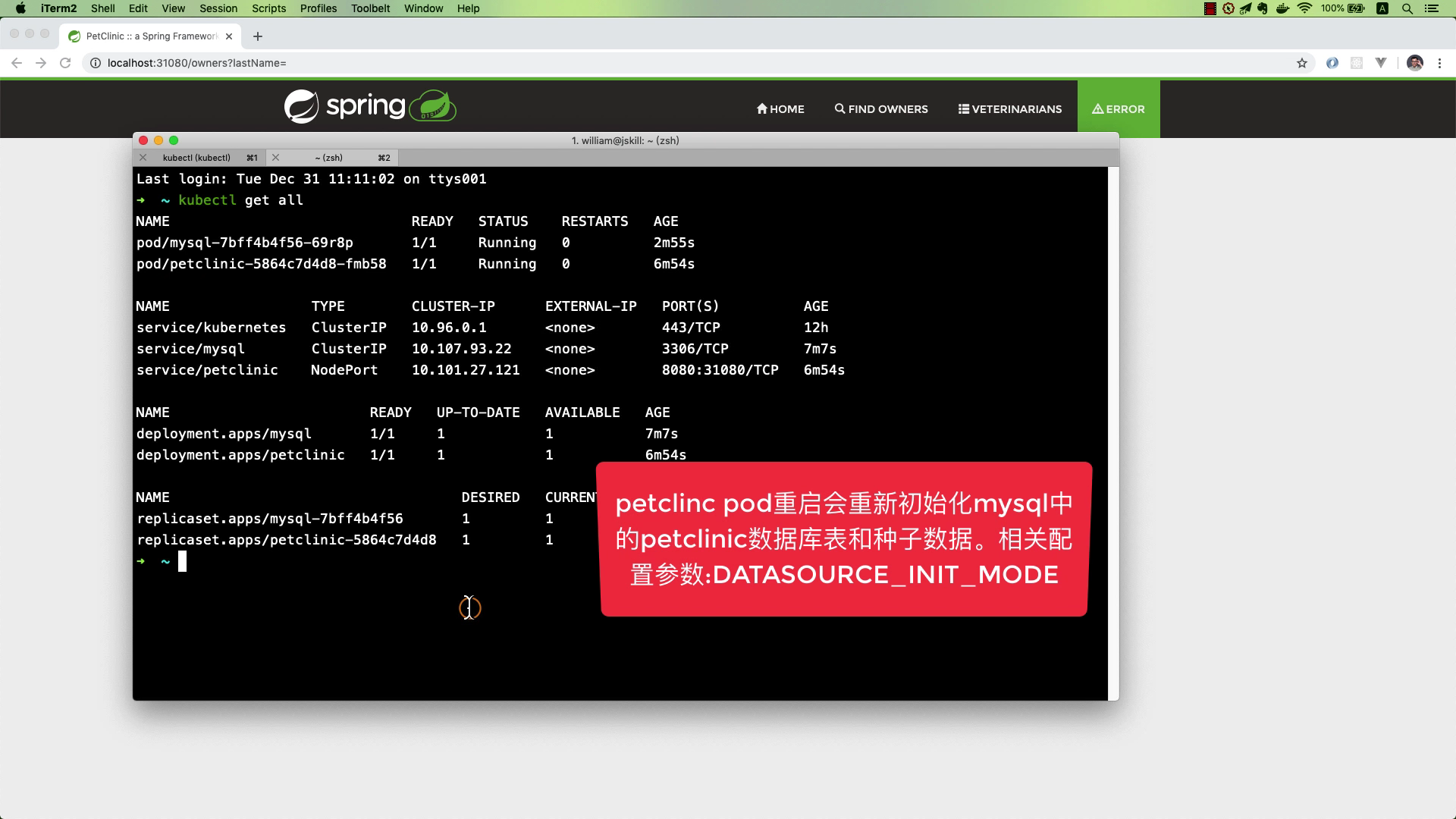
Task: Click the rocket menu bar icon
Action: 1245,8
